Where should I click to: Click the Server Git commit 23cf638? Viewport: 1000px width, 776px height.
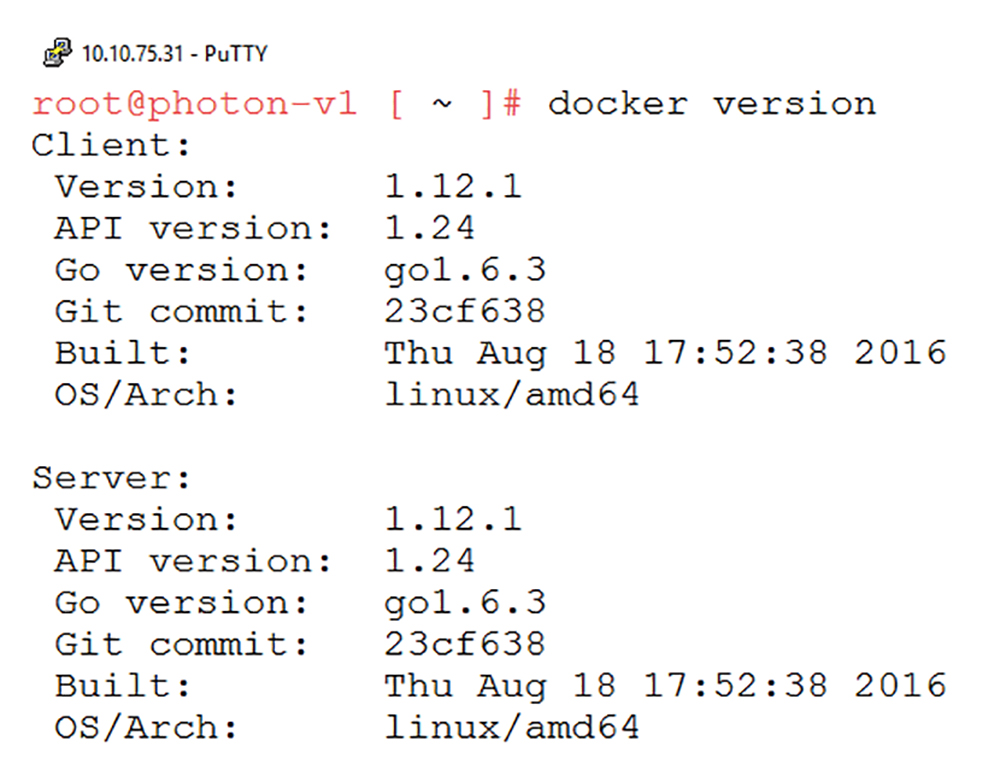pyautogui.click(x=465, y=644)
